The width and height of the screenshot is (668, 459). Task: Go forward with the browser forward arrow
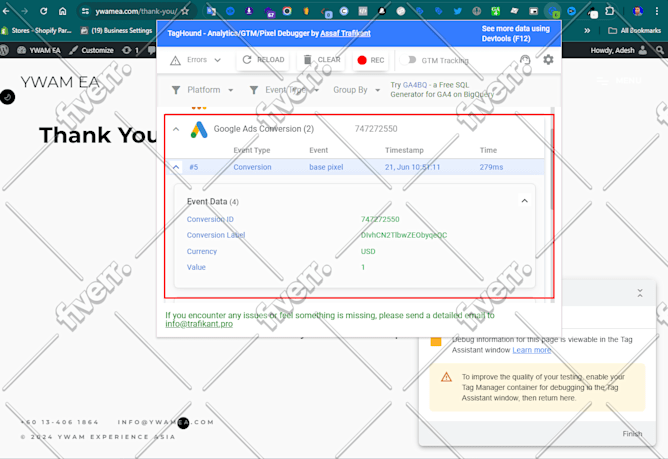pos(25,11)
